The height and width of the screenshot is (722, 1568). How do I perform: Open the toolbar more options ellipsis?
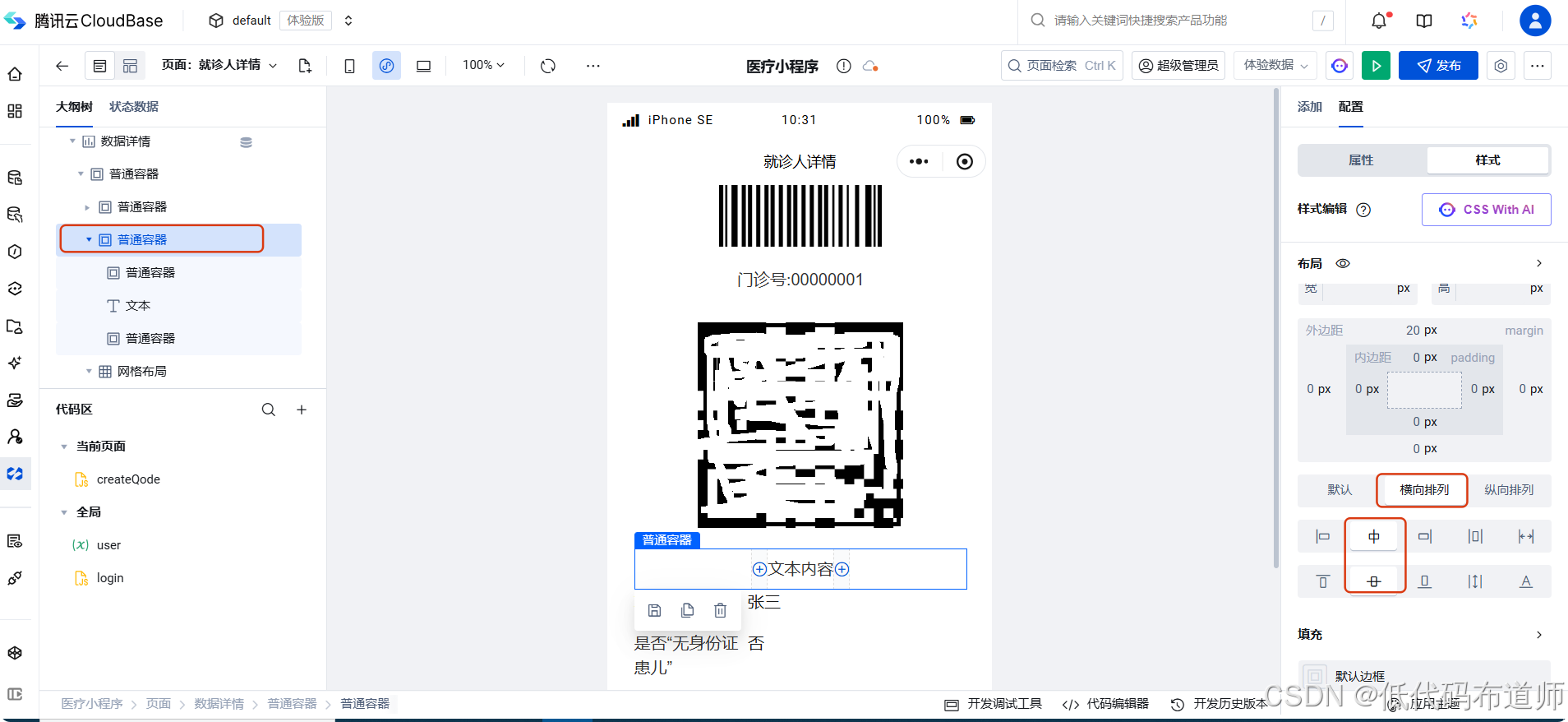coord(593,66)
